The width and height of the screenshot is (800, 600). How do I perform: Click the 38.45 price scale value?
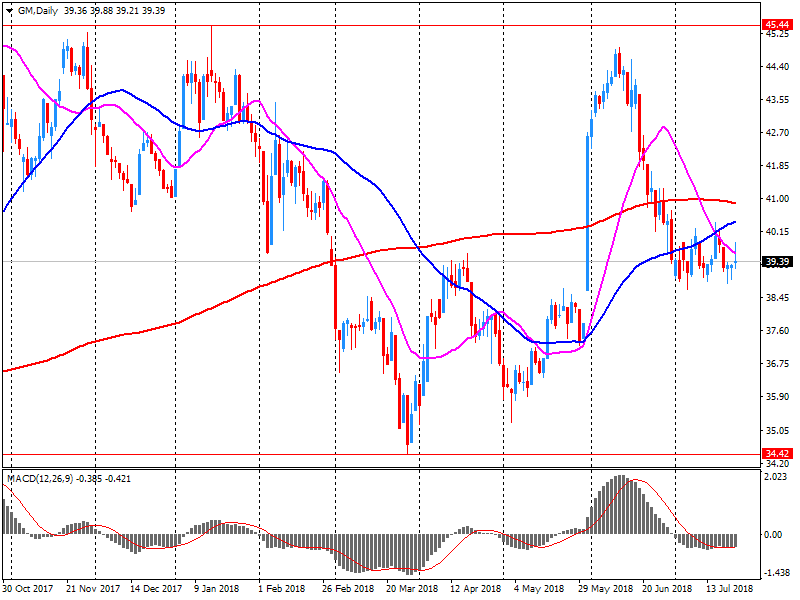coord(777,297)
